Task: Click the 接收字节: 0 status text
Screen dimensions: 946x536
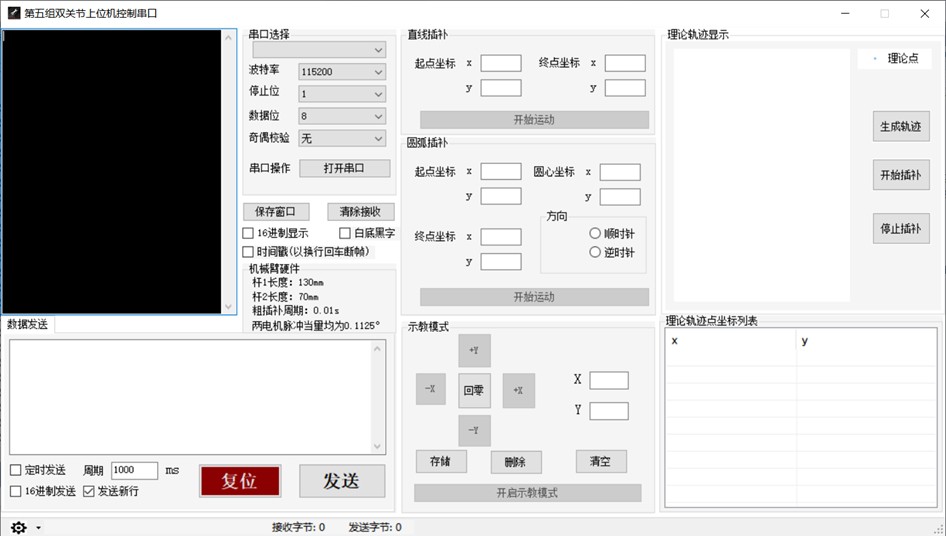Action: click(x=299, y=528)
